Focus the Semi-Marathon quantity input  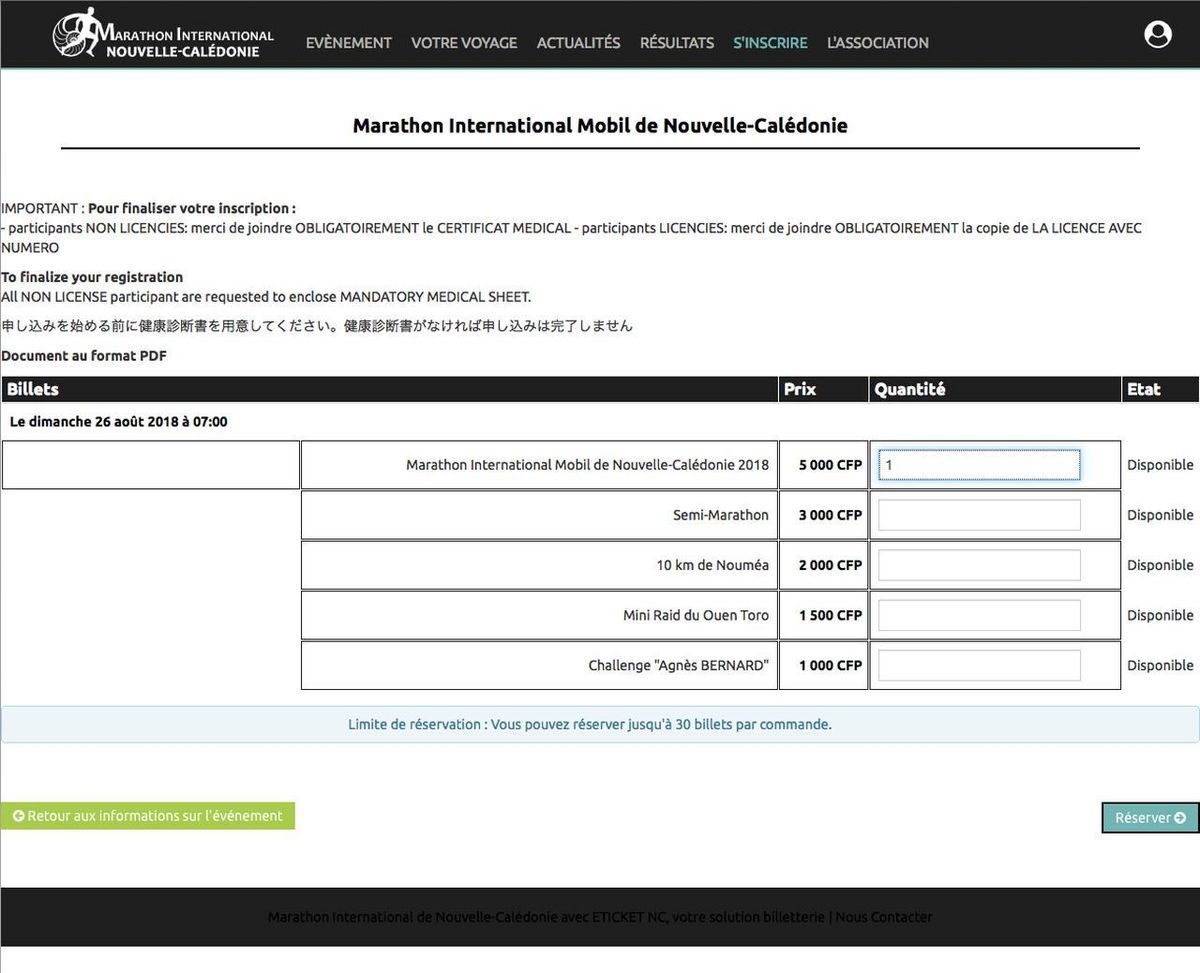click(979, 515)
